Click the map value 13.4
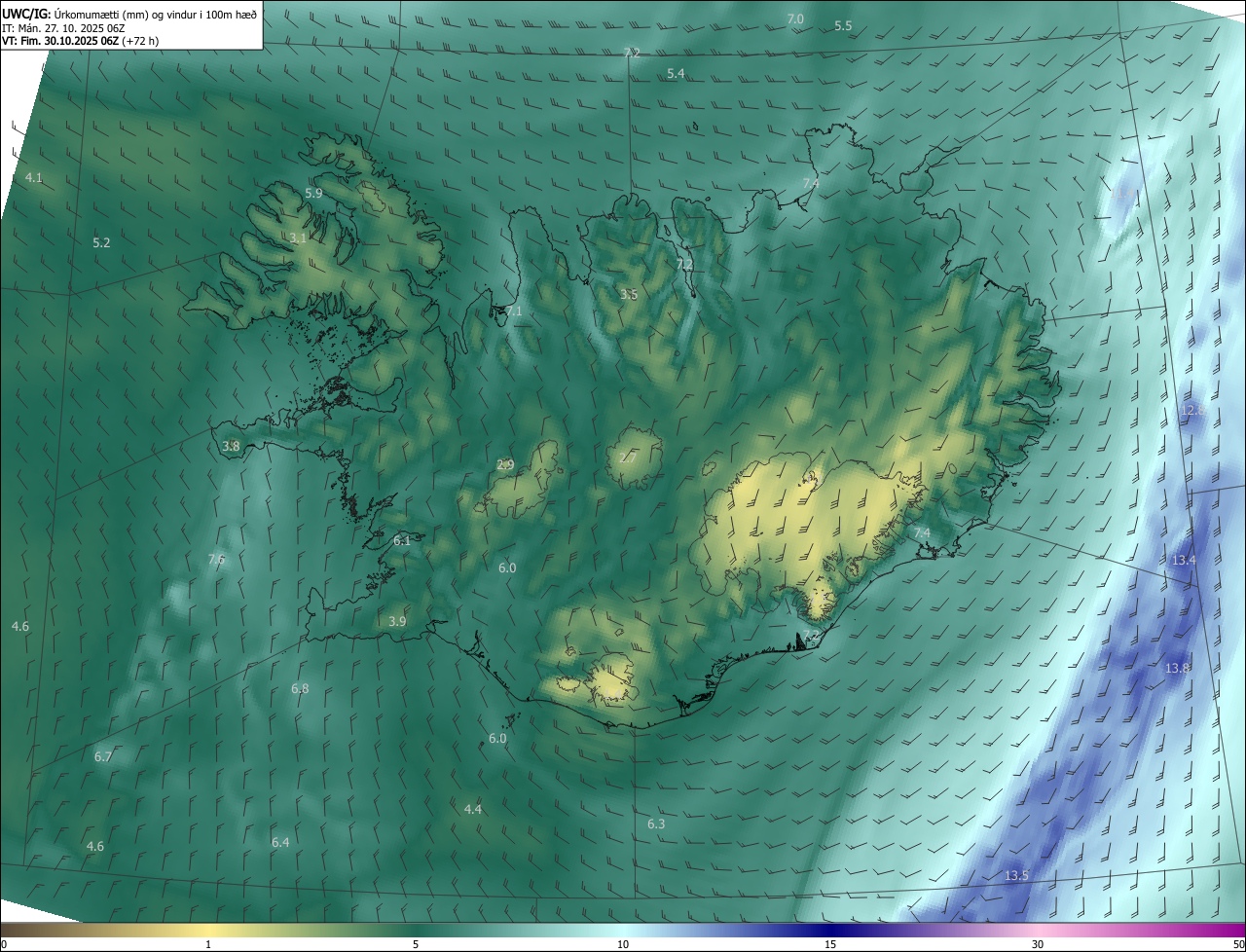1246x952 pixels. tap(1184, 561)
